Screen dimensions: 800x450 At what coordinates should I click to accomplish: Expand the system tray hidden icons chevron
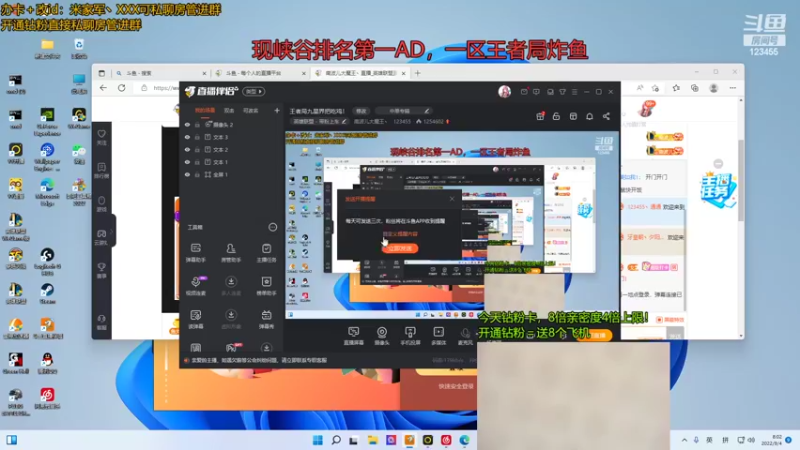pyautogui.click(x=684, y=440)
